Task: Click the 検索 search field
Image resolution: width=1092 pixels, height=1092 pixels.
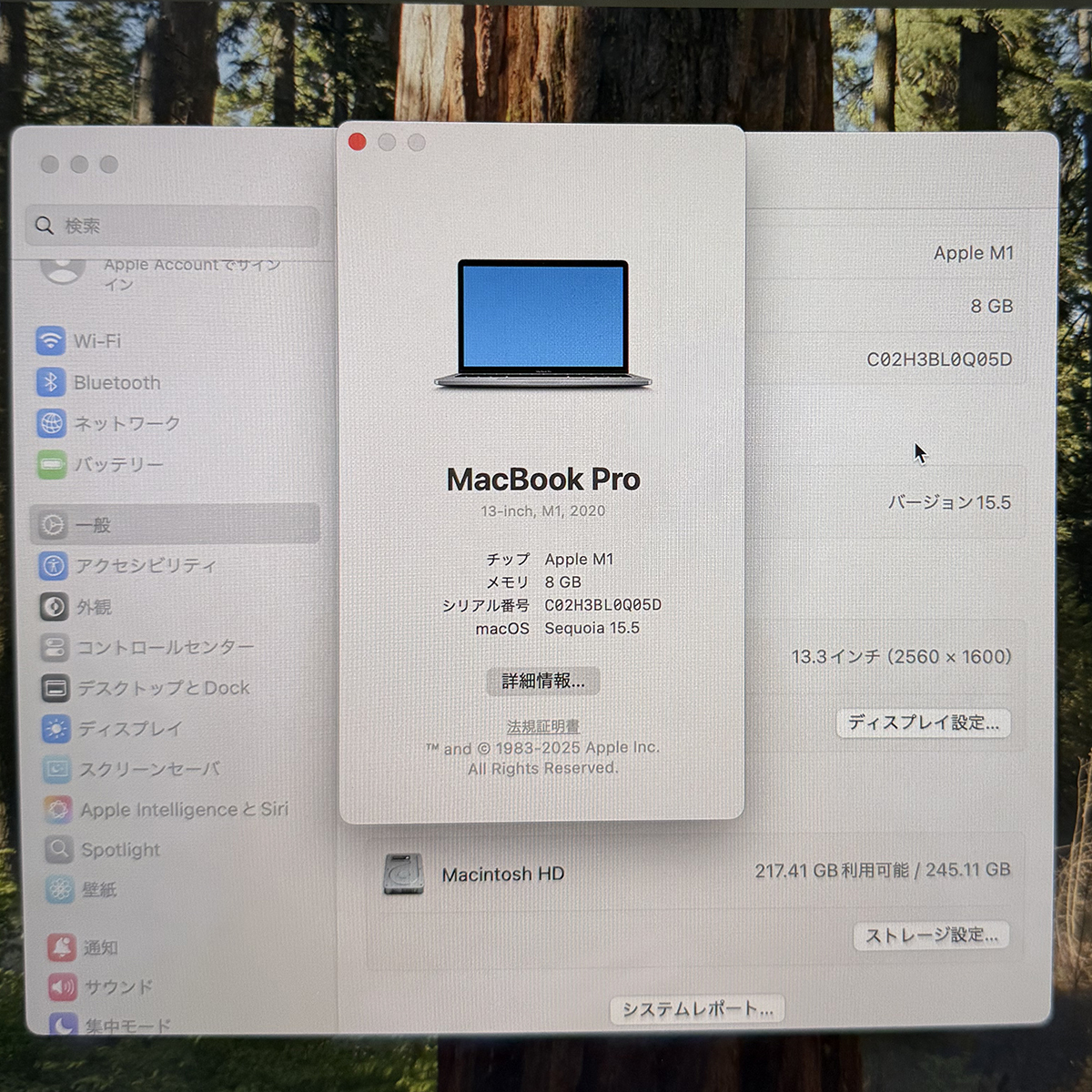Action: pyautogui.click(x=173, y=226)
